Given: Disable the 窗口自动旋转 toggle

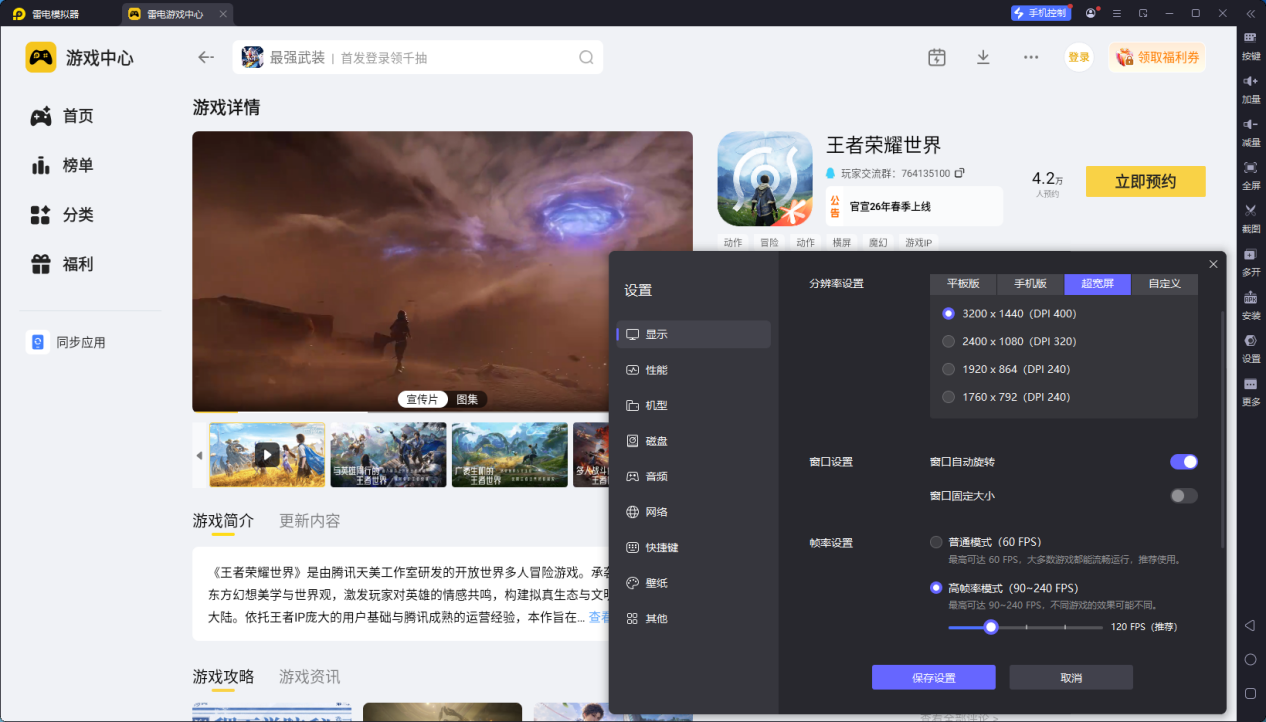Looking at the screenshot, I should point(1183,461).
